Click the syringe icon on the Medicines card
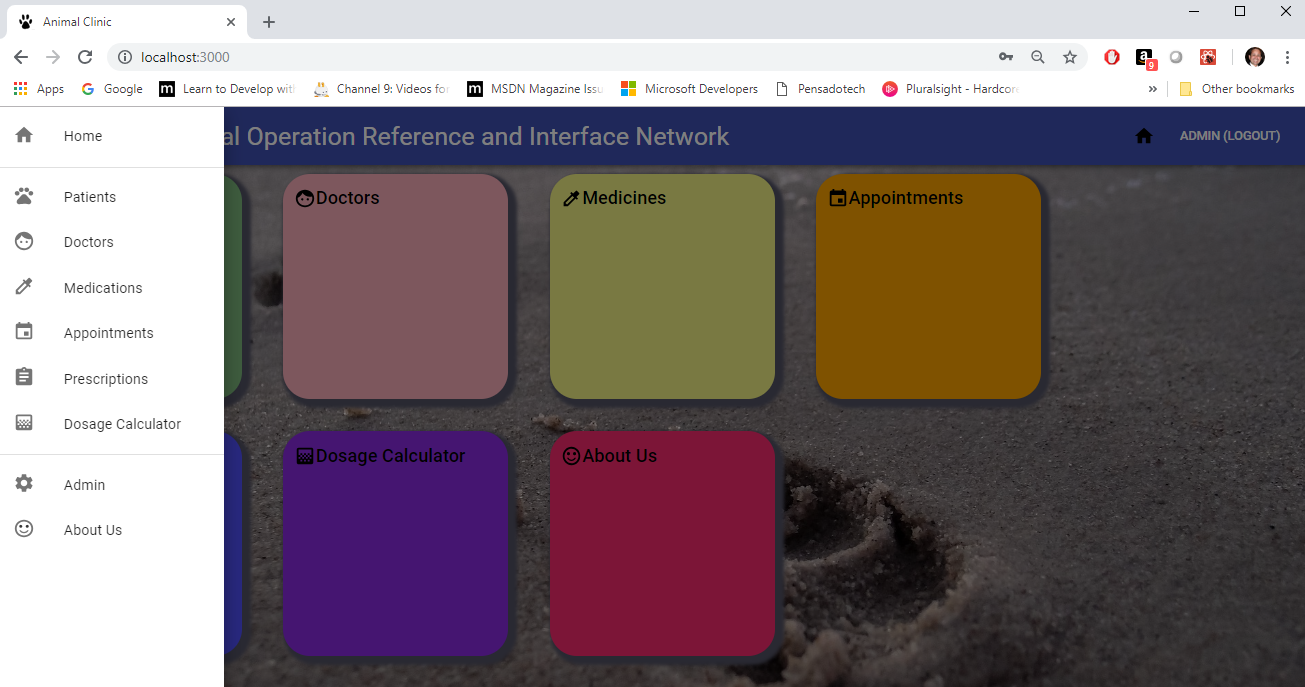 571,198
